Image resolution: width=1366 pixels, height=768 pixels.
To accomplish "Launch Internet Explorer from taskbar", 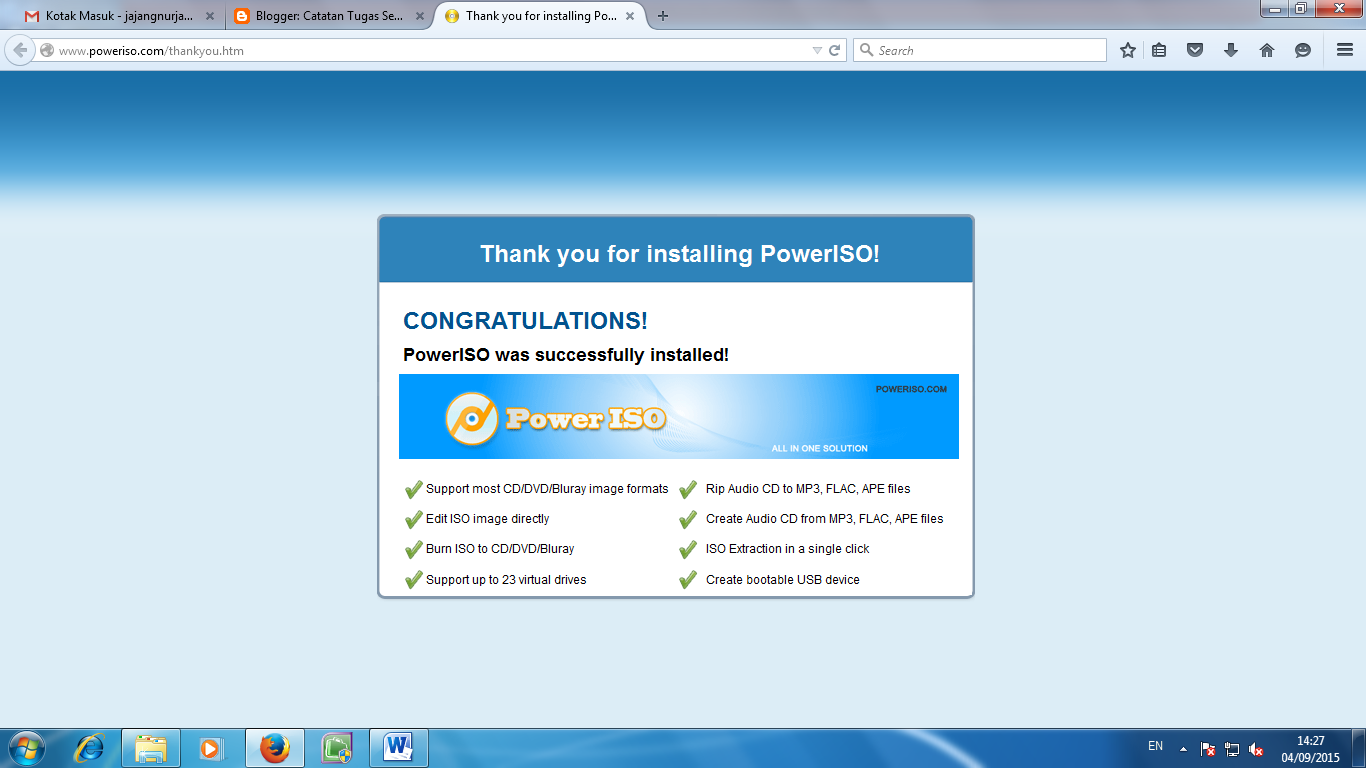I will (x=90, y=748).
